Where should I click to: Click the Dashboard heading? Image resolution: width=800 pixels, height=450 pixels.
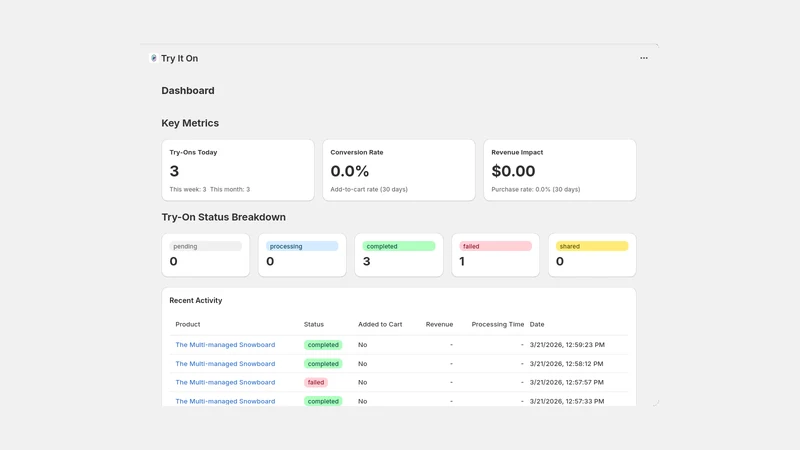click(188, 90)
